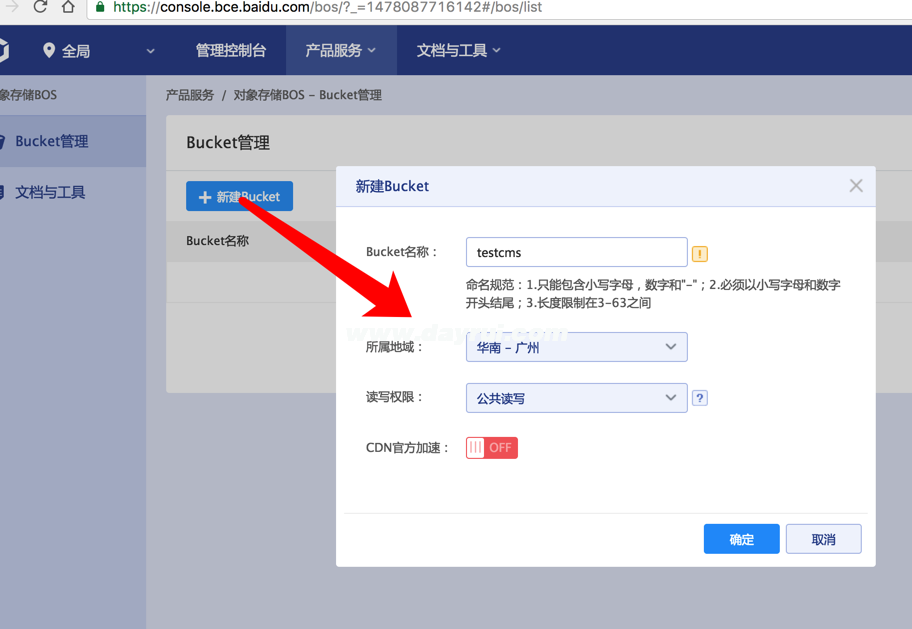This screenshot has height=629, width=912.
Task: Open the 所属地域 region dropdown
Action: pos(576,347)
